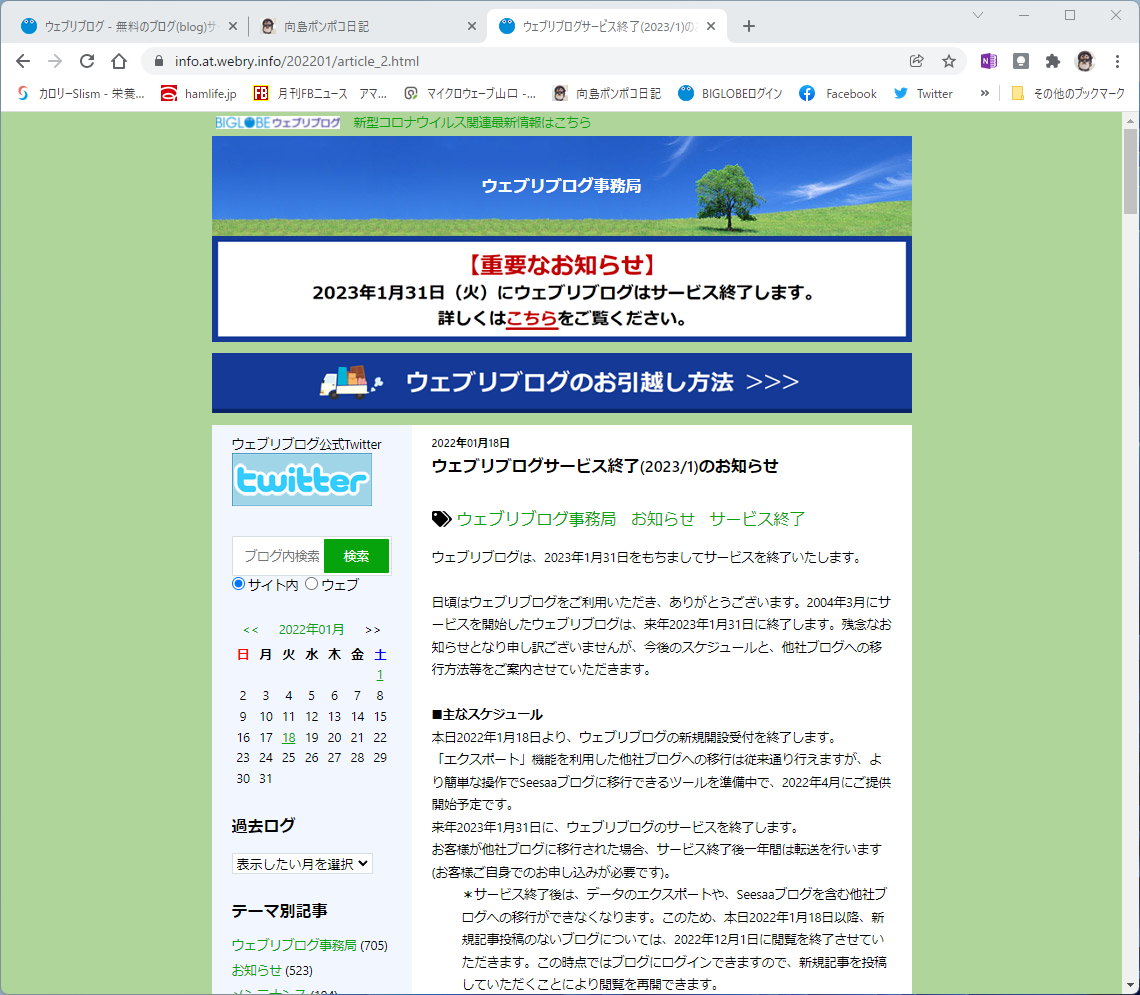Open お知らせ (523) theme link
Viewport: 1140px width, 995px height.
pos(257,970)
